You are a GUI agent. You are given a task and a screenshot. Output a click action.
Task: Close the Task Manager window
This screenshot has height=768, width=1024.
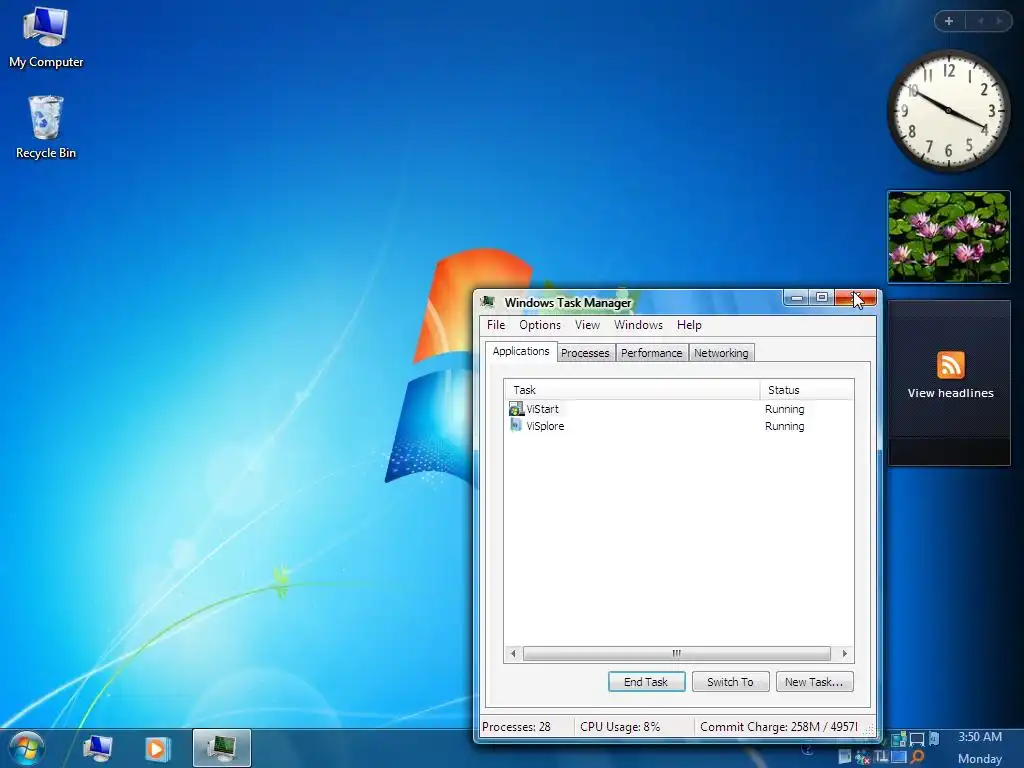point(856,298)
